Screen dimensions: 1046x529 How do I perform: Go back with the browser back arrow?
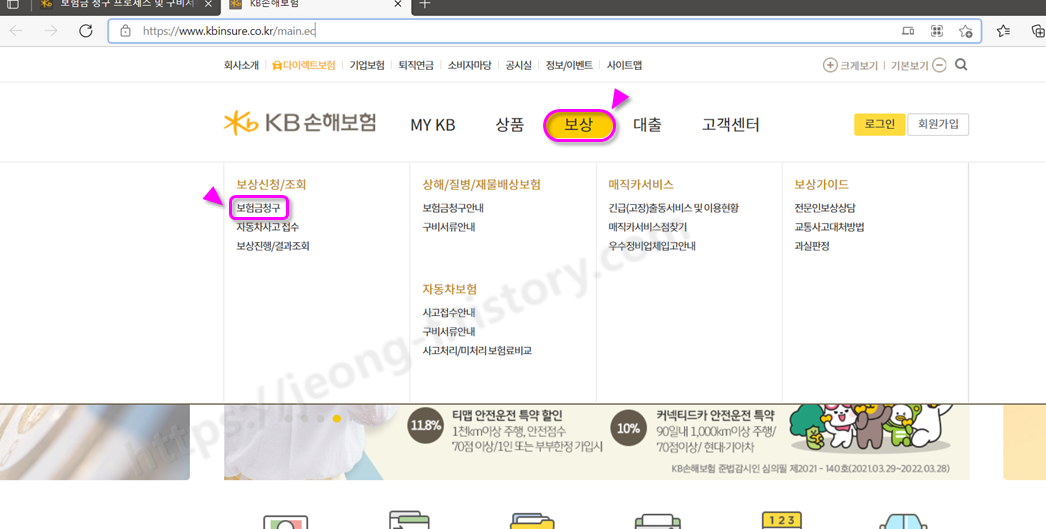click(16, 31)
